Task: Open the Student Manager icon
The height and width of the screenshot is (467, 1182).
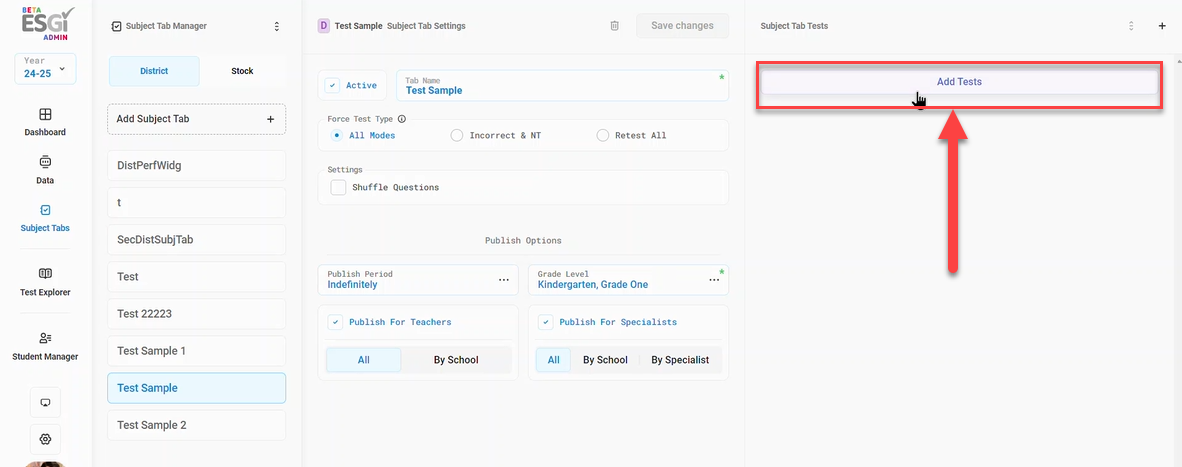Action: (x=45, y=338)
